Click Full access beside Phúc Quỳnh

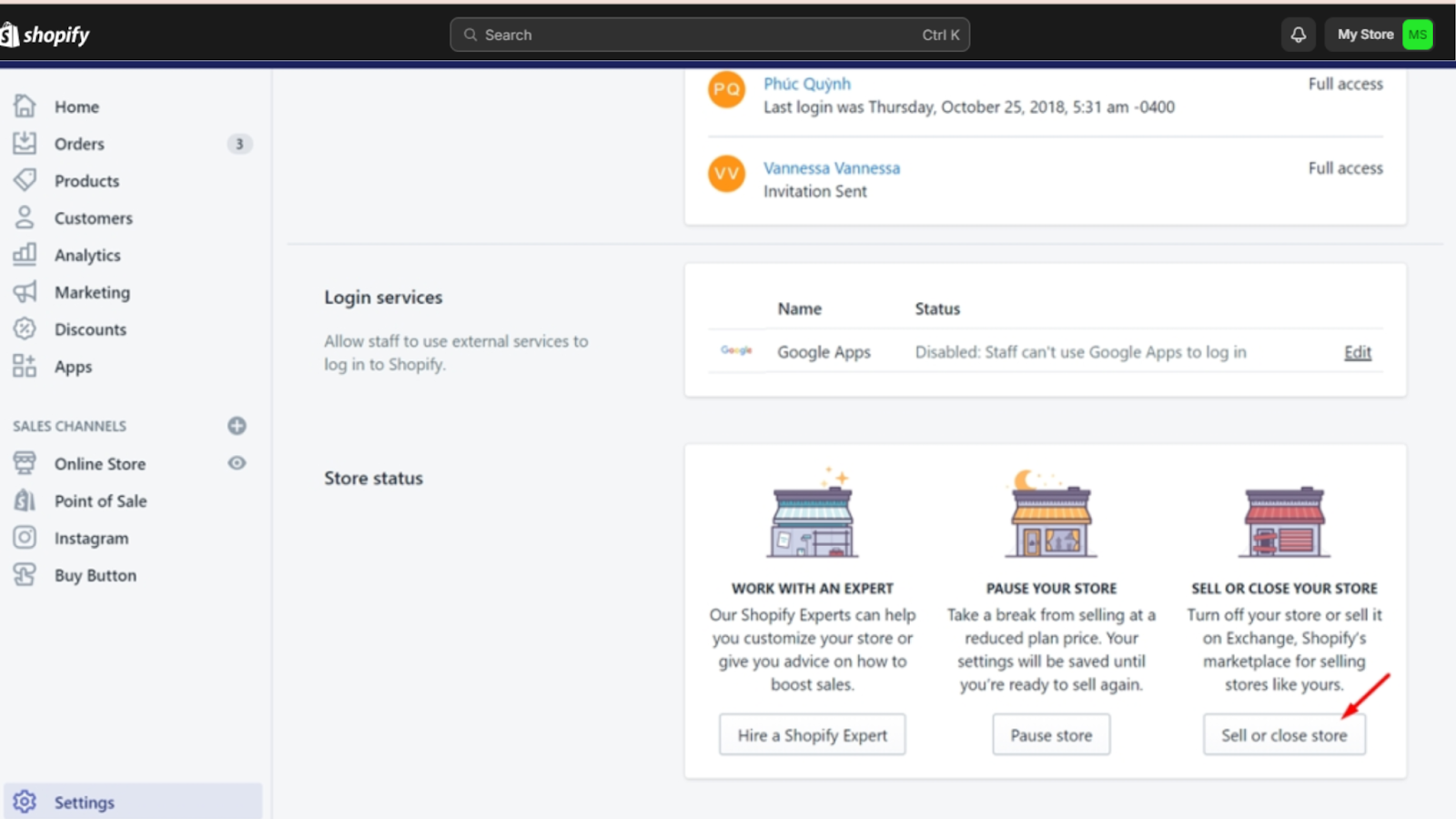click(x=1345, y=84)
